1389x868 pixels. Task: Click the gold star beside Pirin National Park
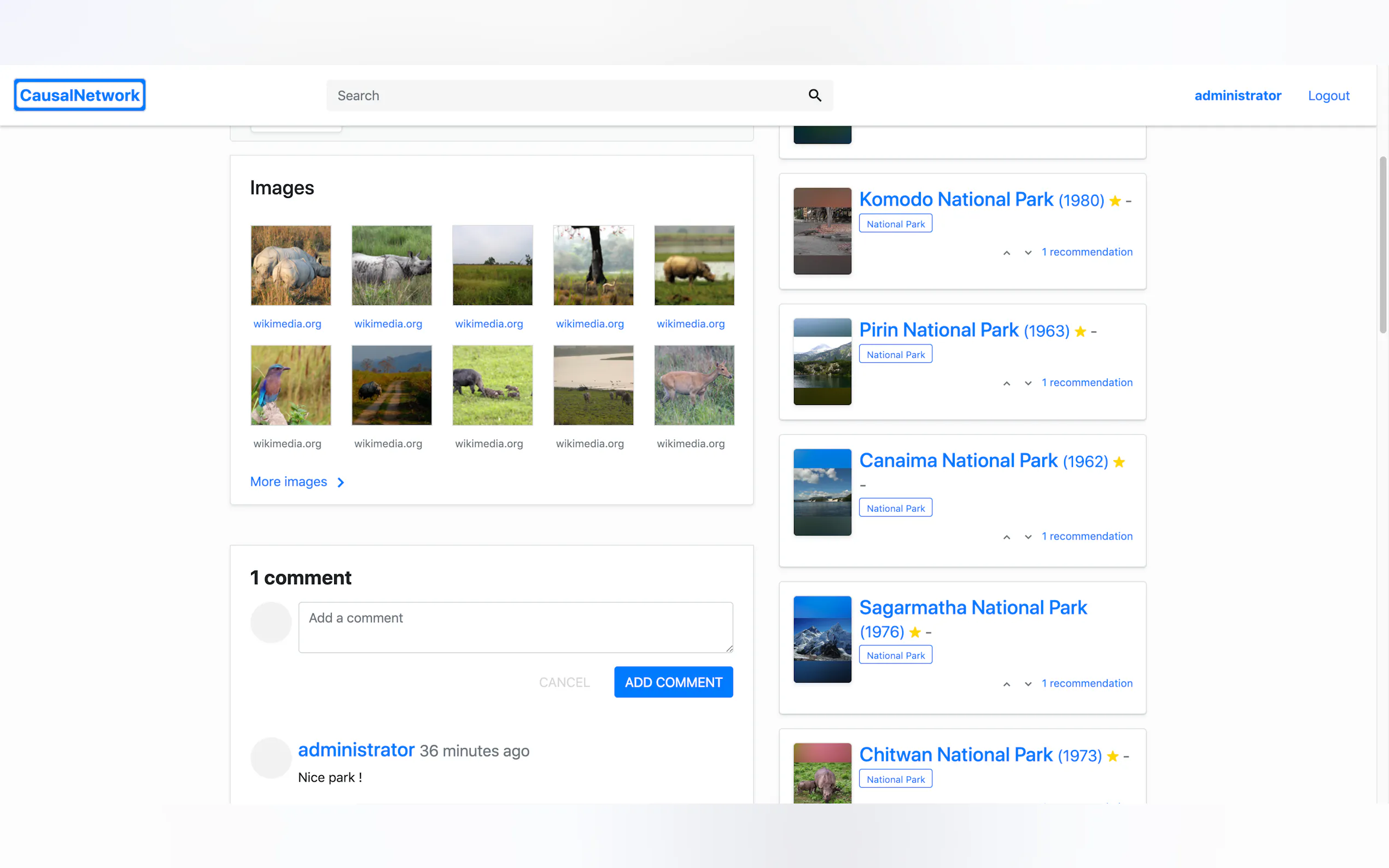[1079, 332]
